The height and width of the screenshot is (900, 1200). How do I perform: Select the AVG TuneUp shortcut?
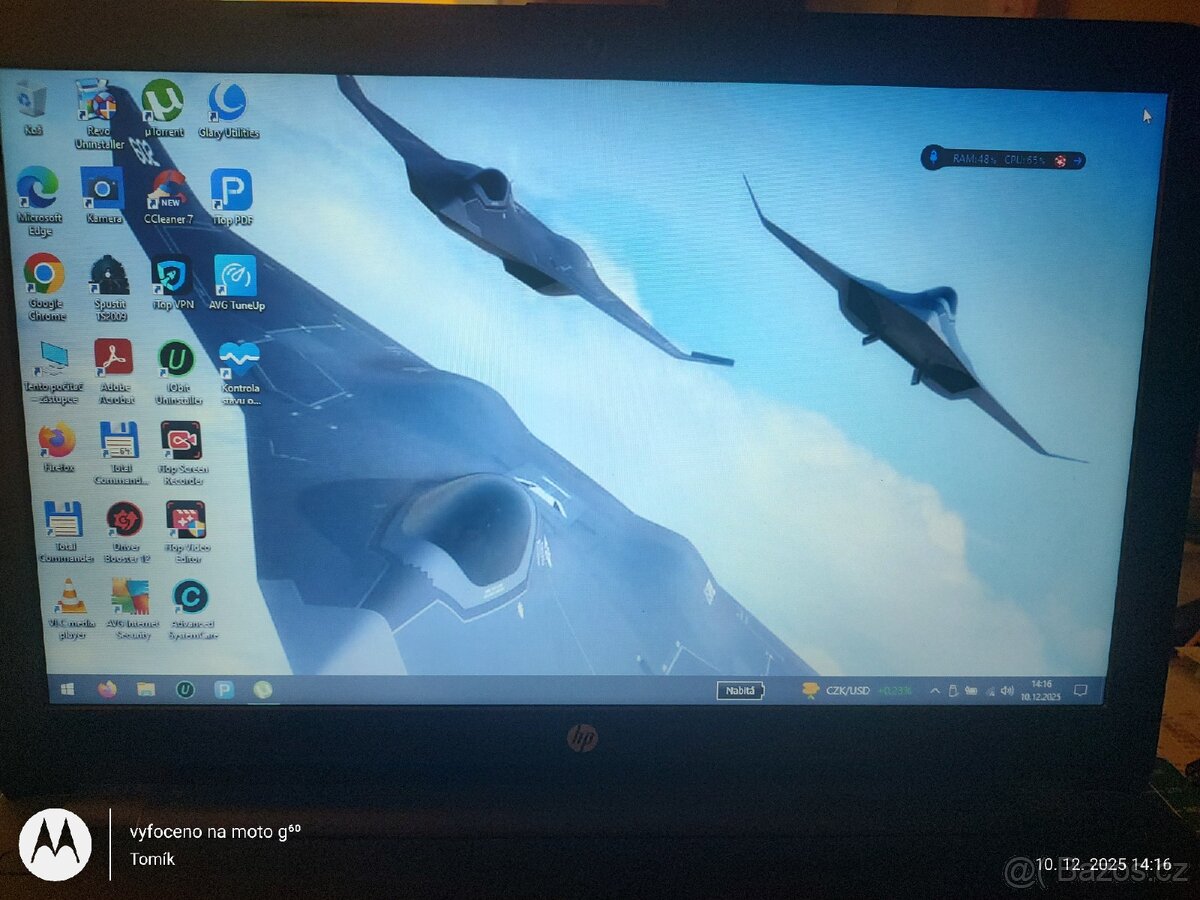click(236, 277)
